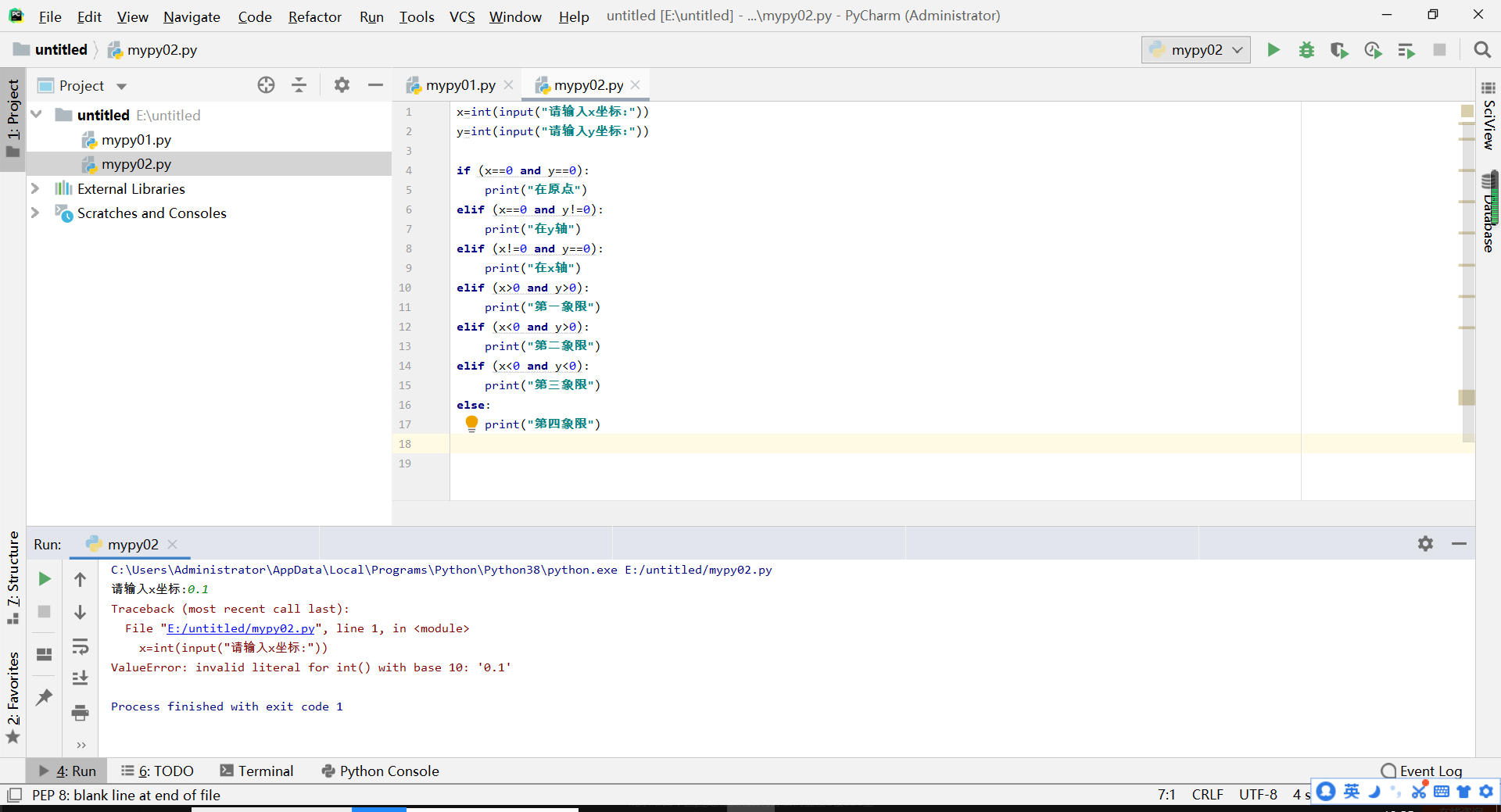
Task: Toggle tool window quick access icon in status bar
Action: click(14, 795)
